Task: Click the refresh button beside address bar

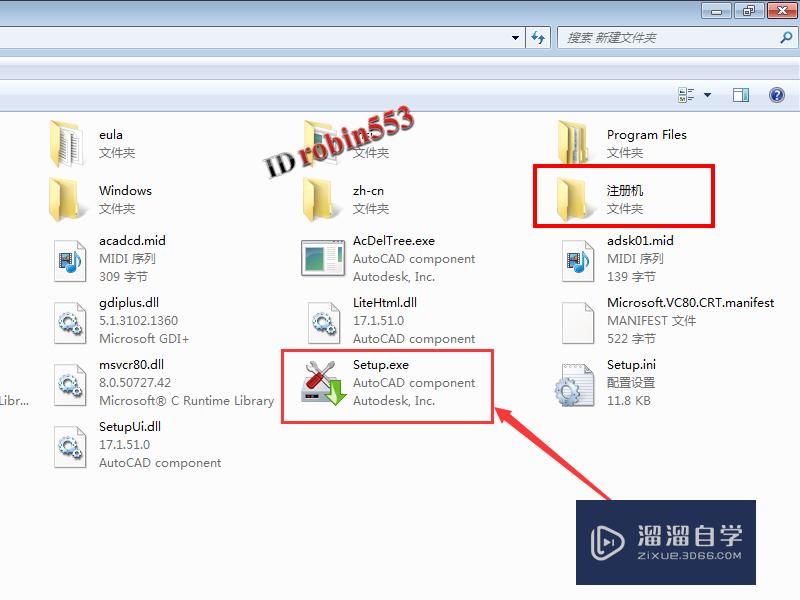Action: point(538,38)
